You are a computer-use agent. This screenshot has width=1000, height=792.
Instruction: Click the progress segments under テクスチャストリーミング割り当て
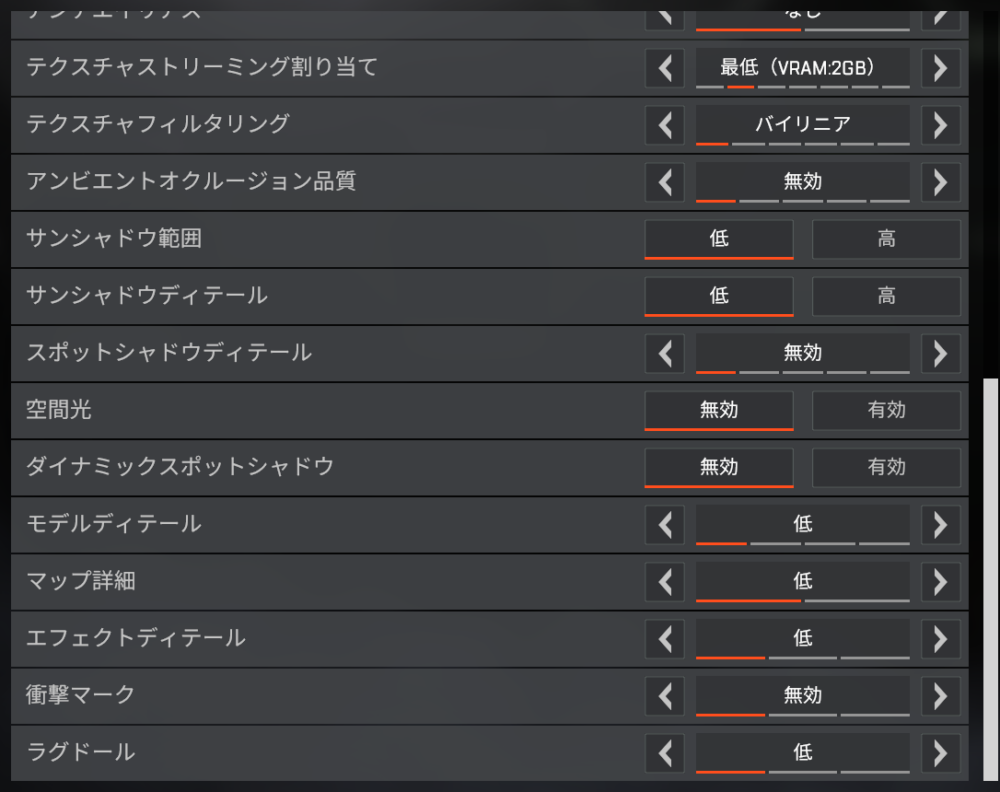[x=802, y=88]
